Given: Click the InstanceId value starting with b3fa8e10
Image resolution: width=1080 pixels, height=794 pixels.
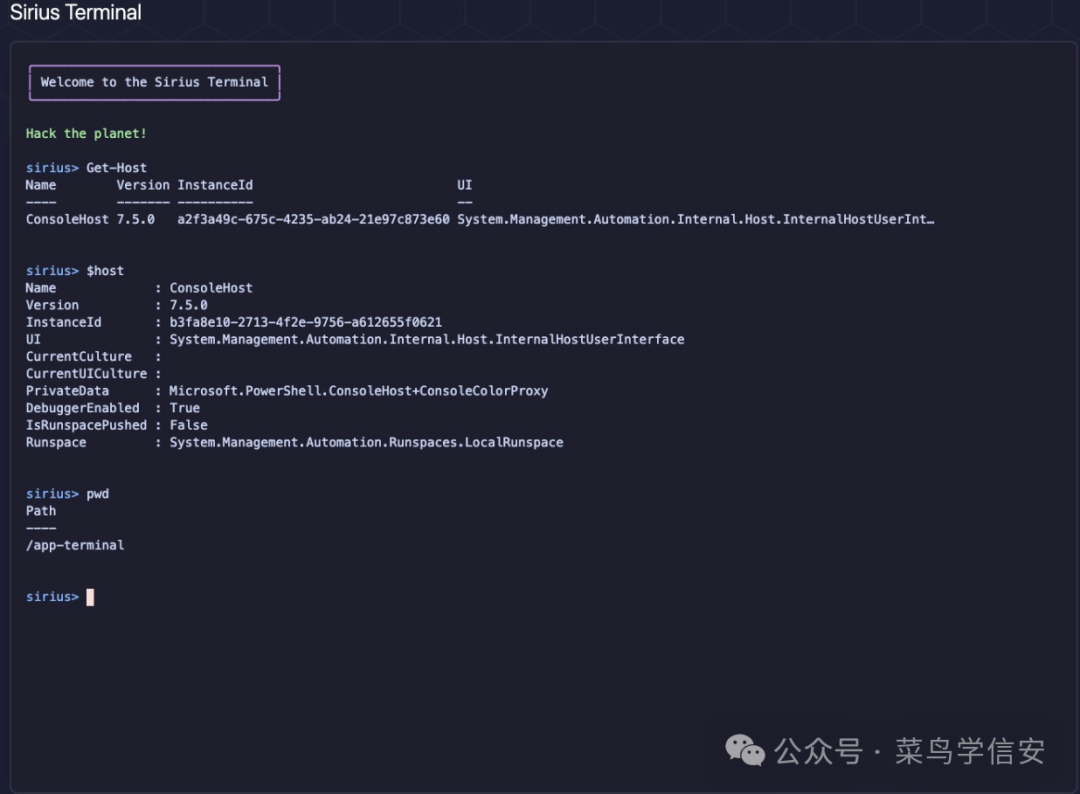Looking at the screenshot, I should coord(305,322).
